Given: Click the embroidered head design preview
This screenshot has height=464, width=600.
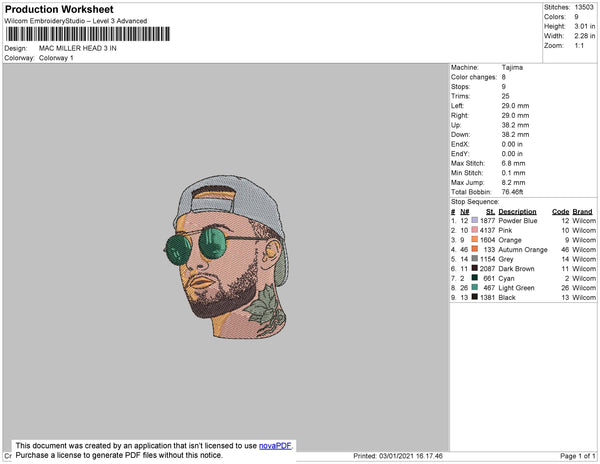Looking at the screenshot, I should pyautogui.click(x=226, y=257).
